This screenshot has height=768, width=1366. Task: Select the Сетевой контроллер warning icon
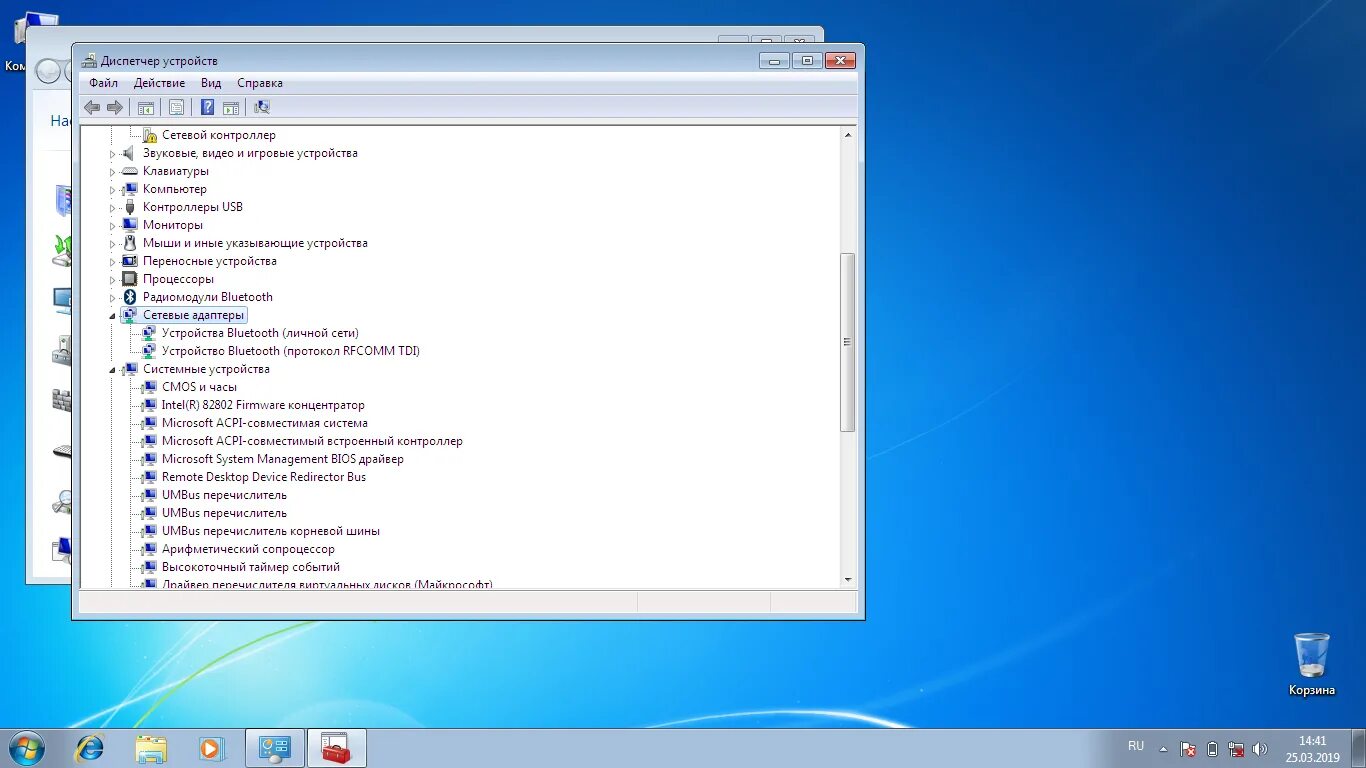coord(149,135)
